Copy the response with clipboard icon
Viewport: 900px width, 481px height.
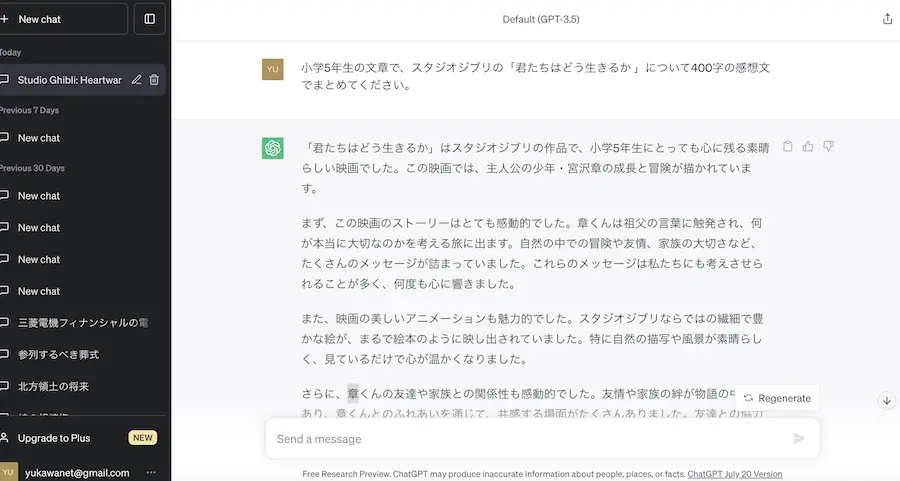pyautogui.click(x=788, y=146)
